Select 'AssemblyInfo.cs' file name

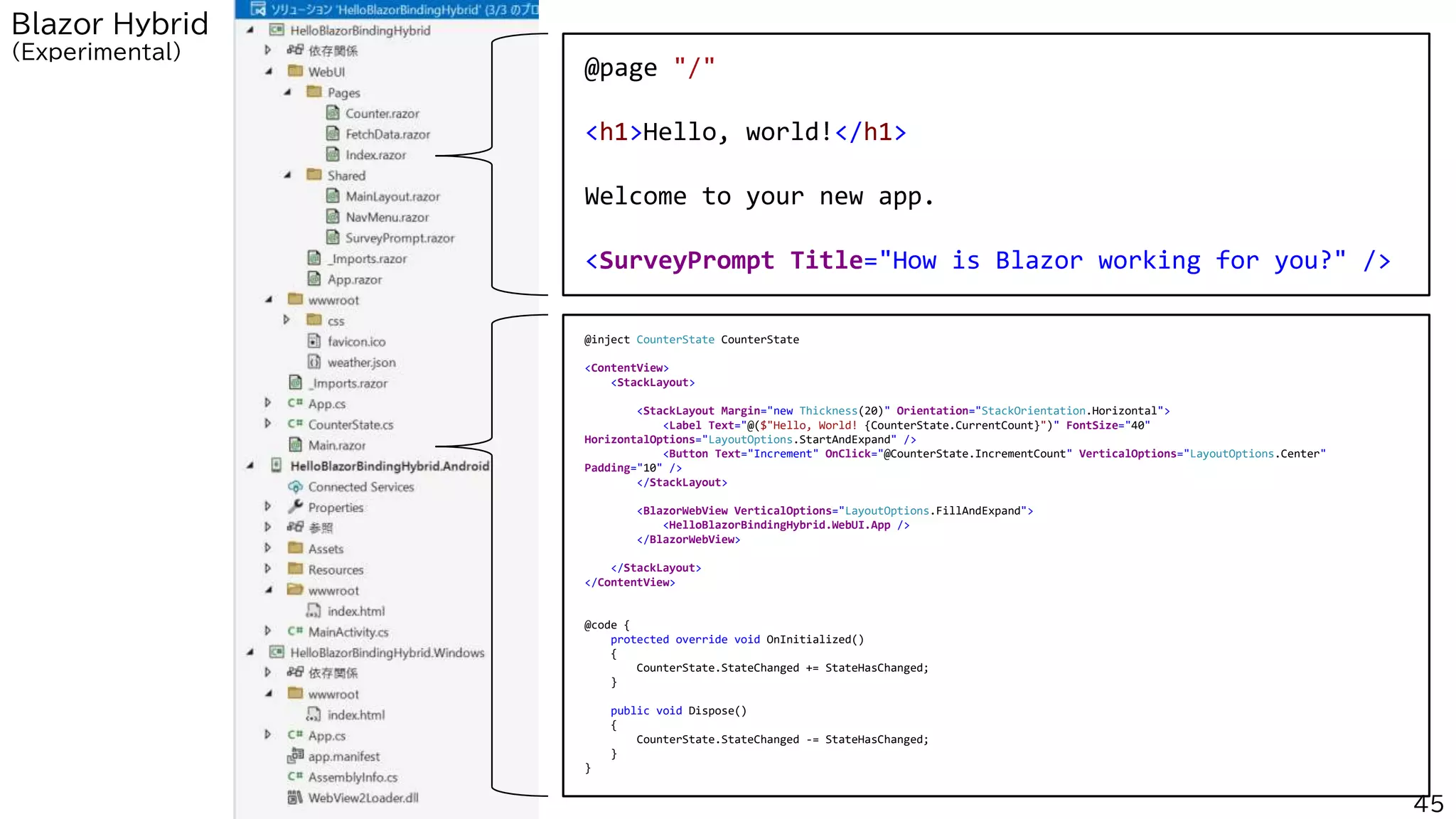click(x=353, y=778)
